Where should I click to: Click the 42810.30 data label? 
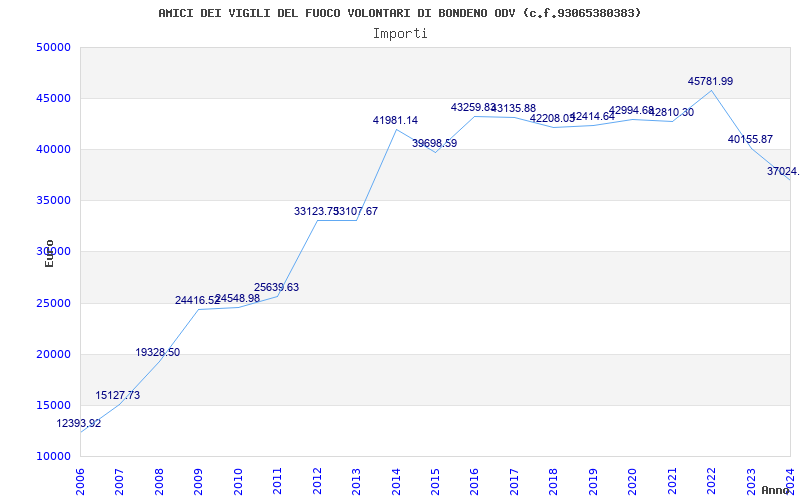coord(671,112)
